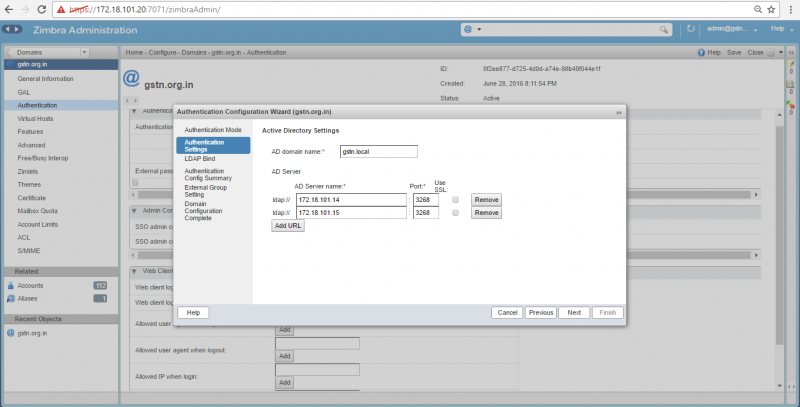Select Authentication Settings wizard step

(x=213, y=145)
